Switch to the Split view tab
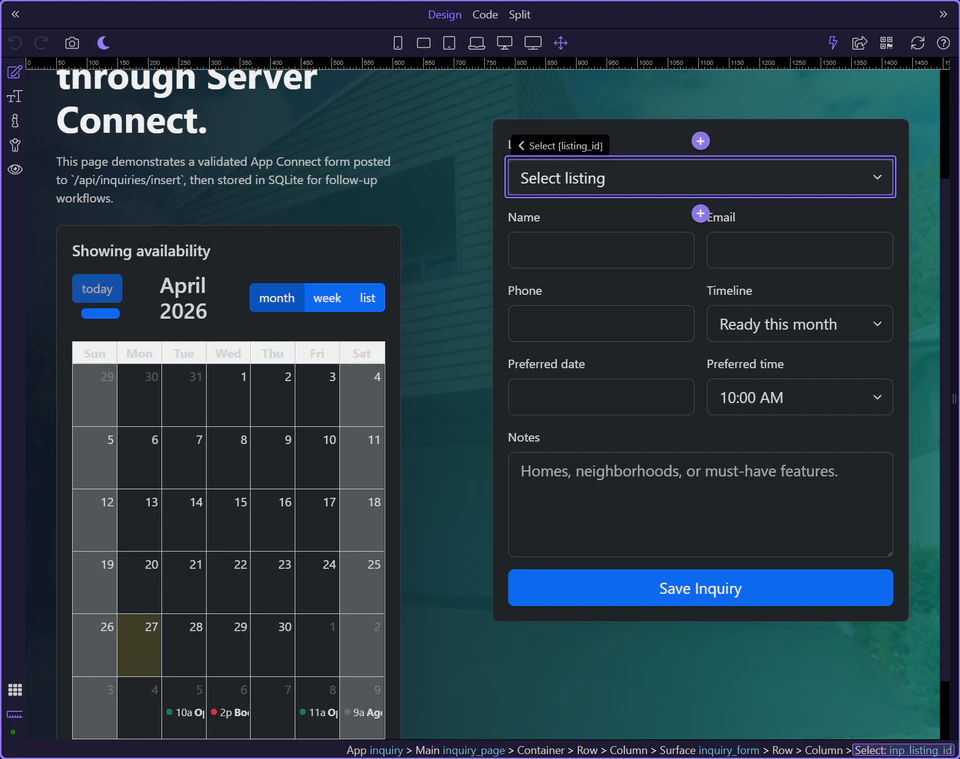Image resolution: width=960 pixels, height=759 pixels. 519,14
